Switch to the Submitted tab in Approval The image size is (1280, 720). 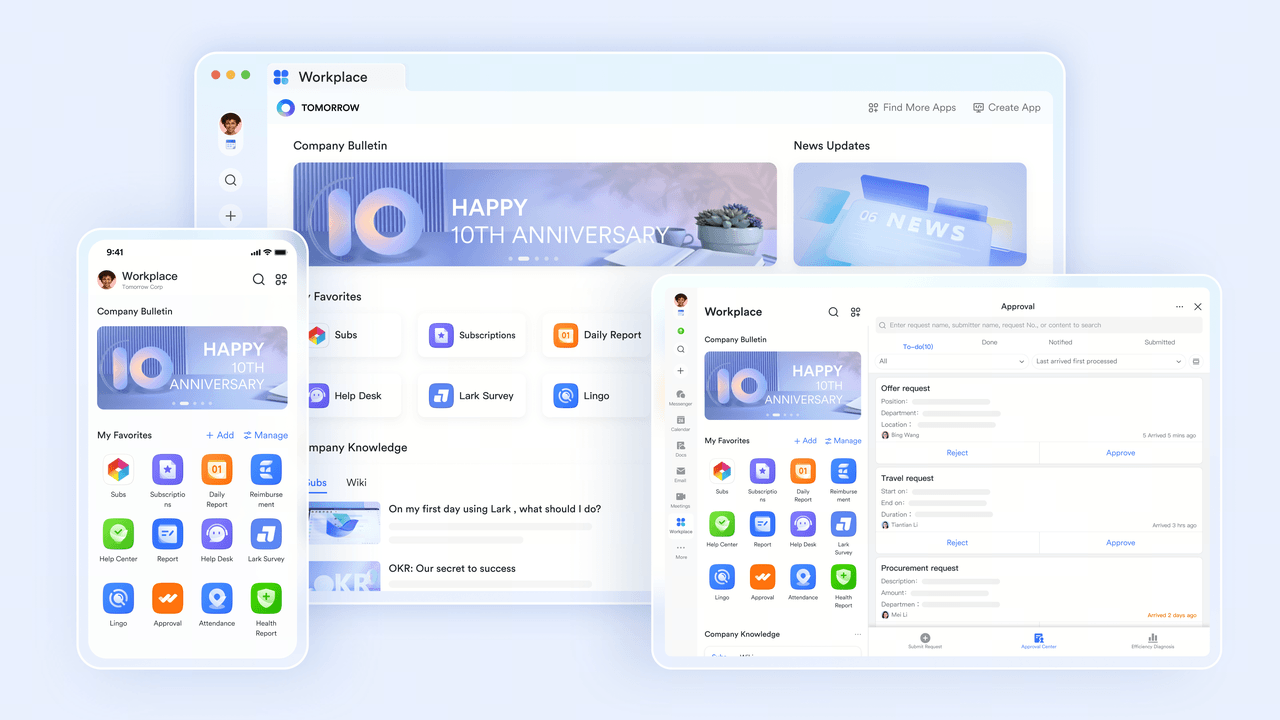pos(1160,342)
